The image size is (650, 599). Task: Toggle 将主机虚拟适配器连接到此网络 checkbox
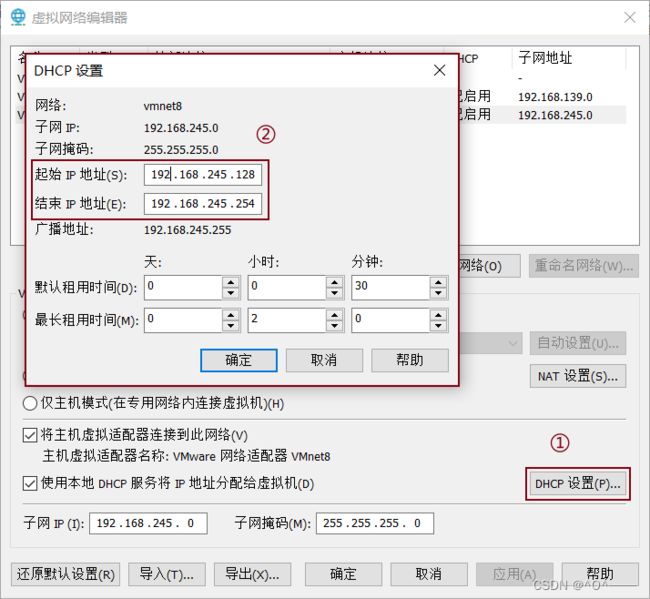pos(30,435)
